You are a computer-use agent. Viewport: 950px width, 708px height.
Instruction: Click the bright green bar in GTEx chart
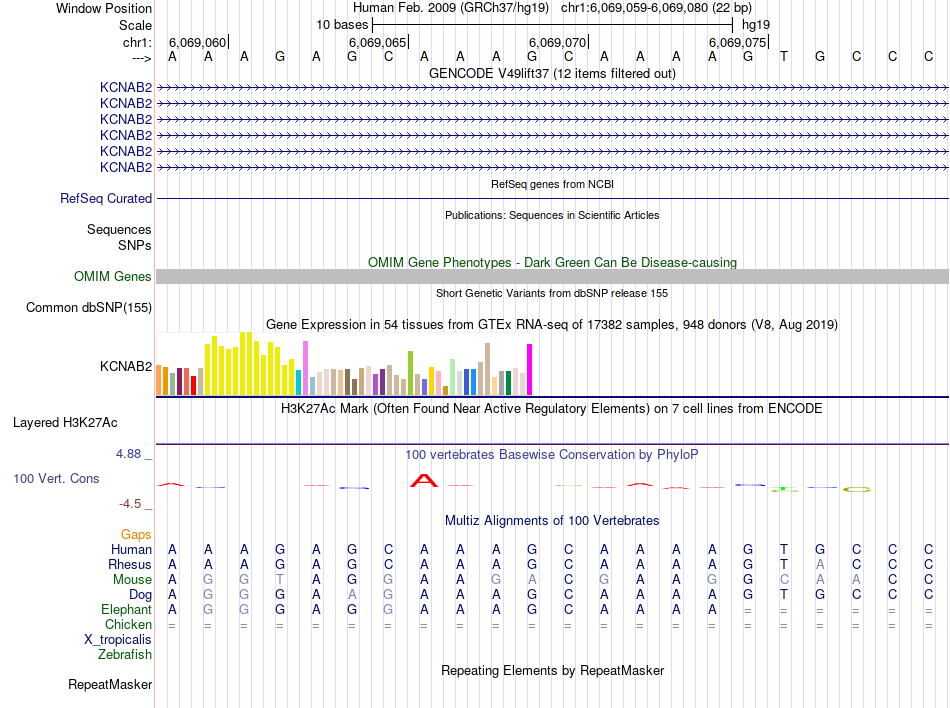(x=410, y=373)
